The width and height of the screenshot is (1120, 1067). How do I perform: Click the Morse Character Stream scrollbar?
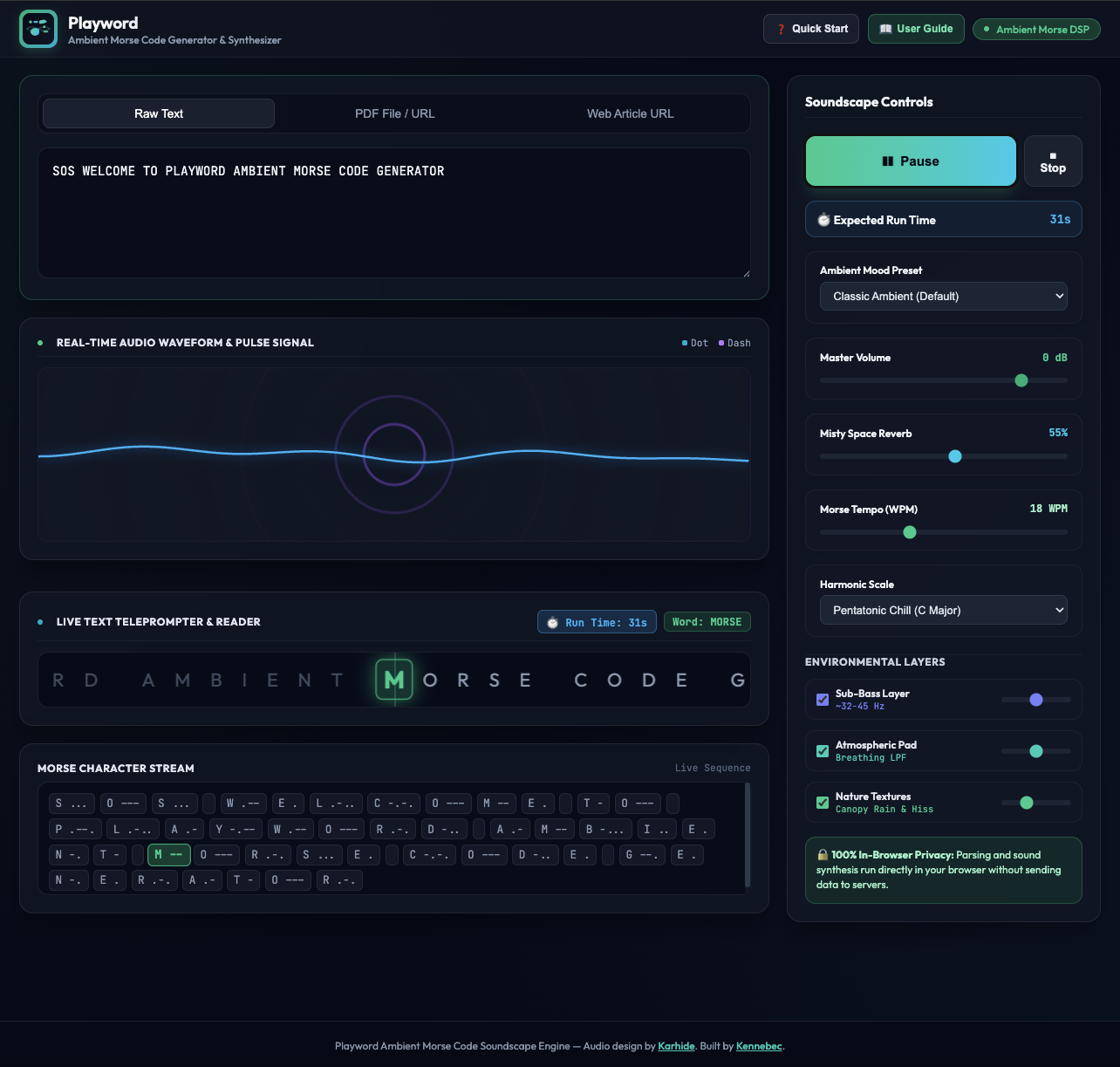click(x=748, y=835)
